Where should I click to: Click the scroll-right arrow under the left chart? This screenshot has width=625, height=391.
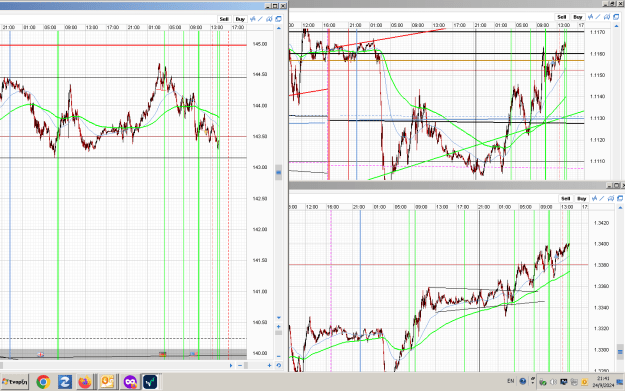[x=231, y=365]
